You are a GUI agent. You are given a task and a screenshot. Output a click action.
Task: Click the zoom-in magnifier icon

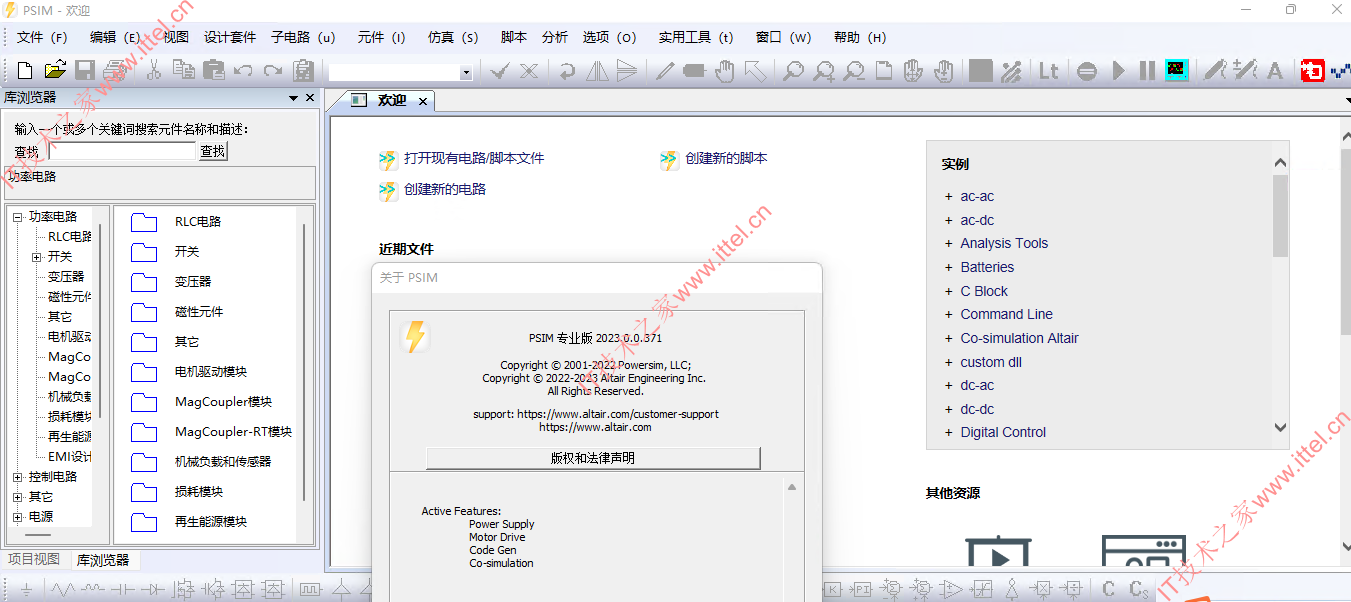[823, 70]
